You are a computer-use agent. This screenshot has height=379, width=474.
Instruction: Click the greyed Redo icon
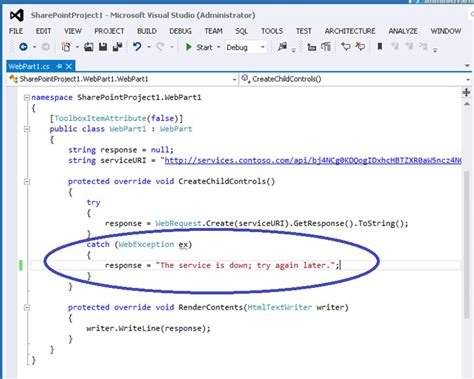click(160, 47)
